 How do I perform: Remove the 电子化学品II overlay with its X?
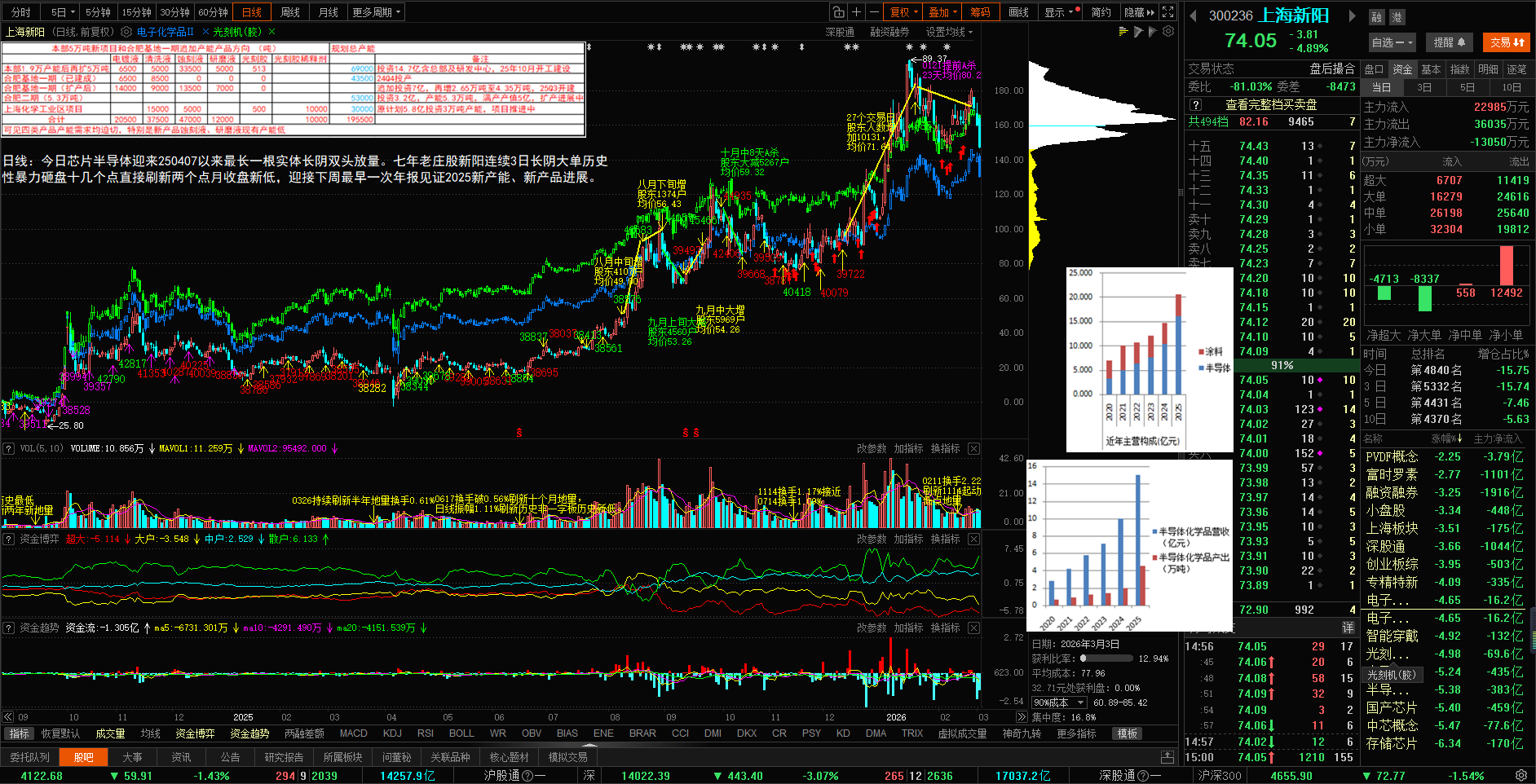click(x=206, y=32)
